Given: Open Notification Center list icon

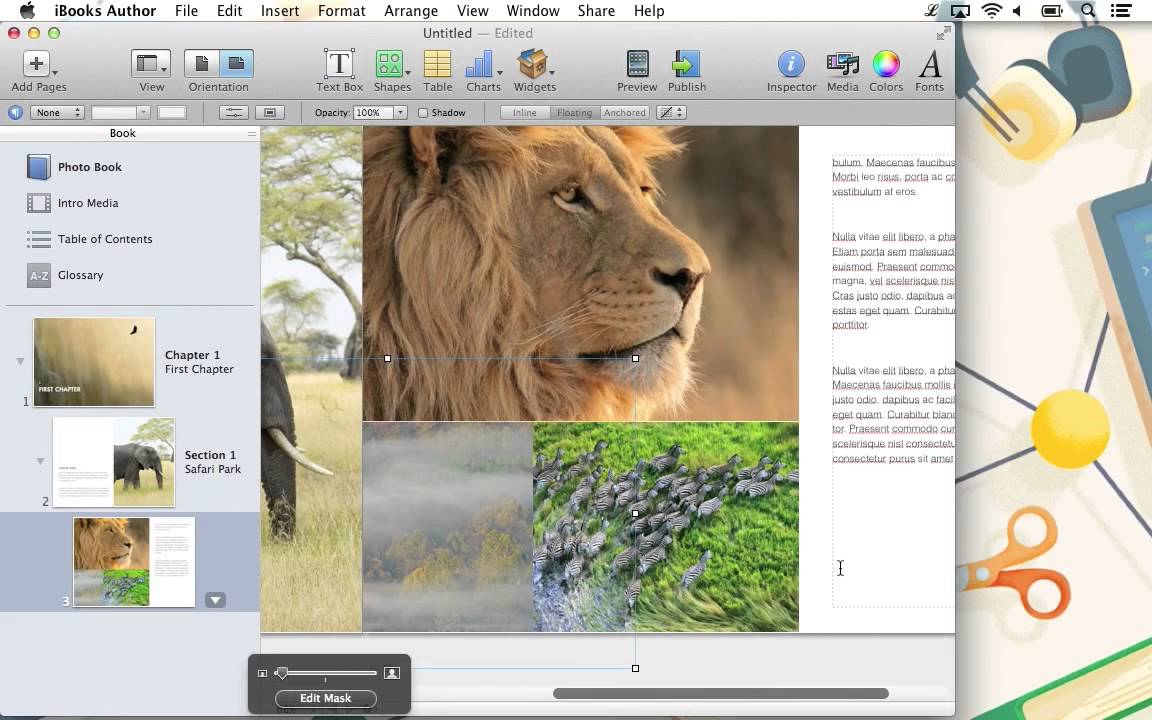Looking at the screenshot, I should click(1120, 10).
